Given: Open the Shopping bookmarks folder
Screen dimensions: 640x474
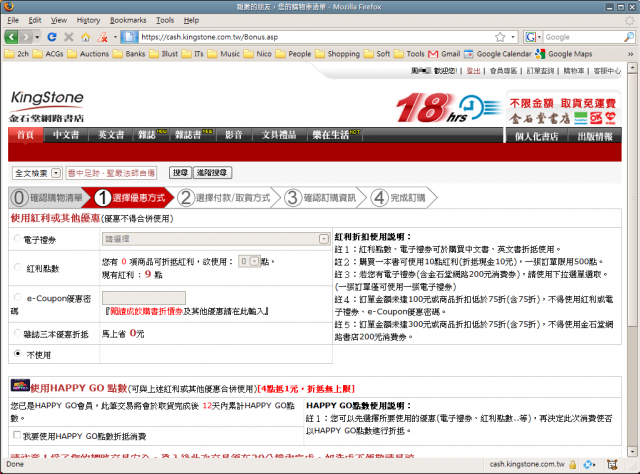Looking at the screenshot, I should (x=338, y=54).
